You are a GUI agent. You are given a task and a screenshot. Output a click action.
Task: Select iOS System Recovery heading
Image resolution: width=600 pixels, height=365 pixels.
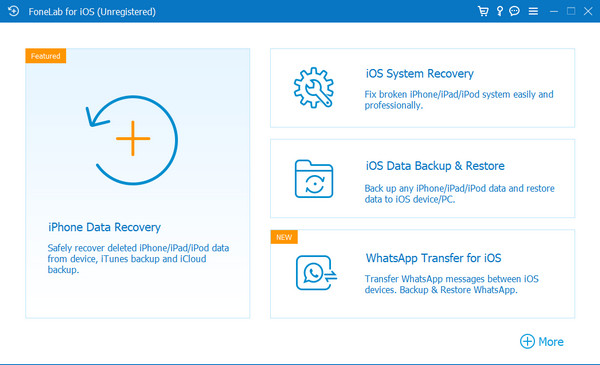[x=419, y=73]
